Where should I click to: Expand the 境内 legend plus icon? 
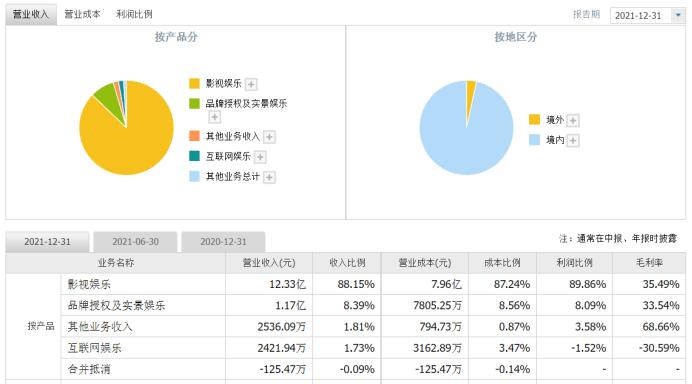573,140
